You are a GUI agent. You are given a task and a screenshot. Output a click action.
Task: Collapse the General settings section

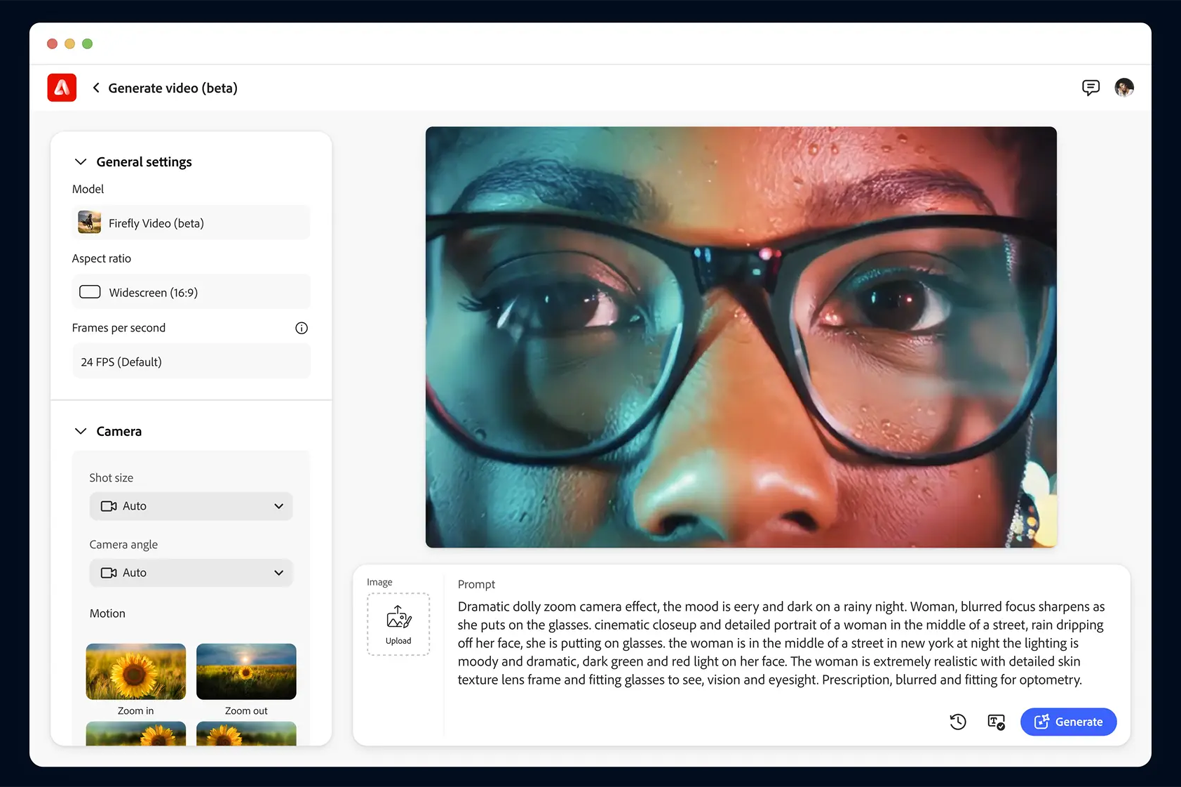pyautogui.click(x=80, y=161)
